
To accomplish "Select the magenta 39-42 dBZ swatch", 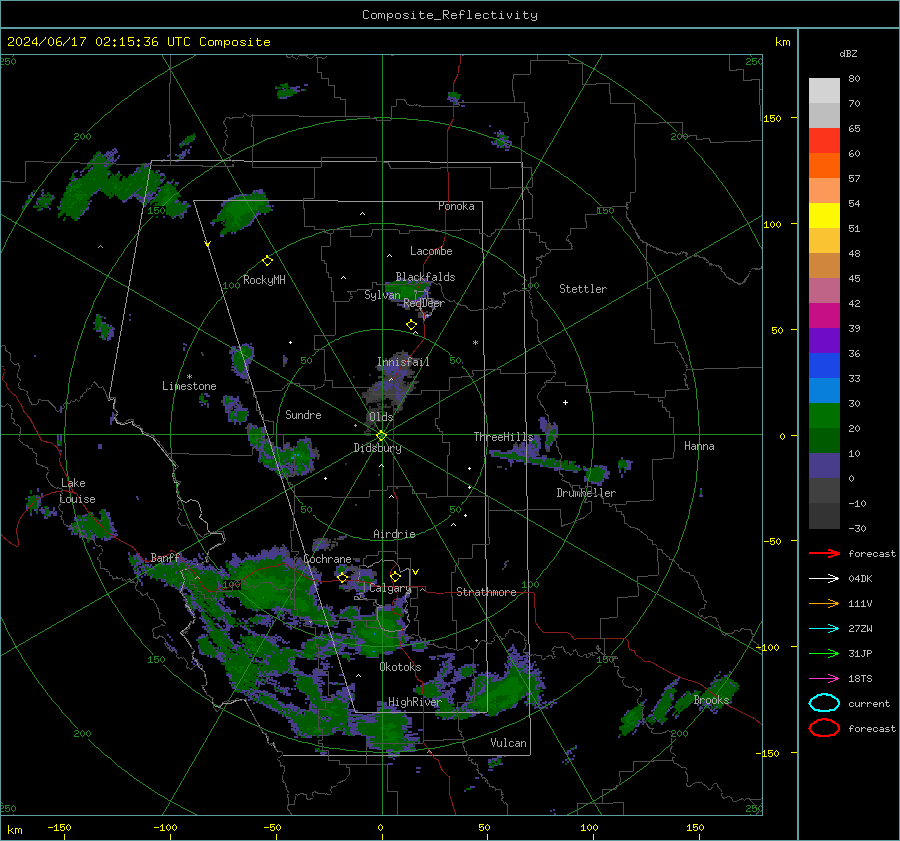I will coord(824,316).
